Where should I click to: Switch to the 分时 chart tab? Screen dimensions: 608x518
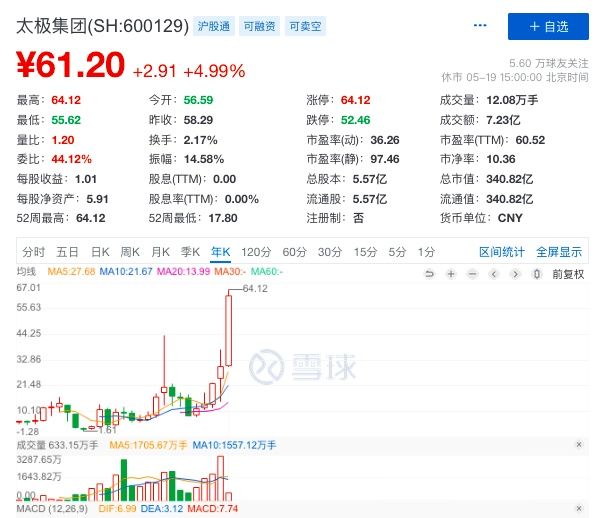click(33, 252)
